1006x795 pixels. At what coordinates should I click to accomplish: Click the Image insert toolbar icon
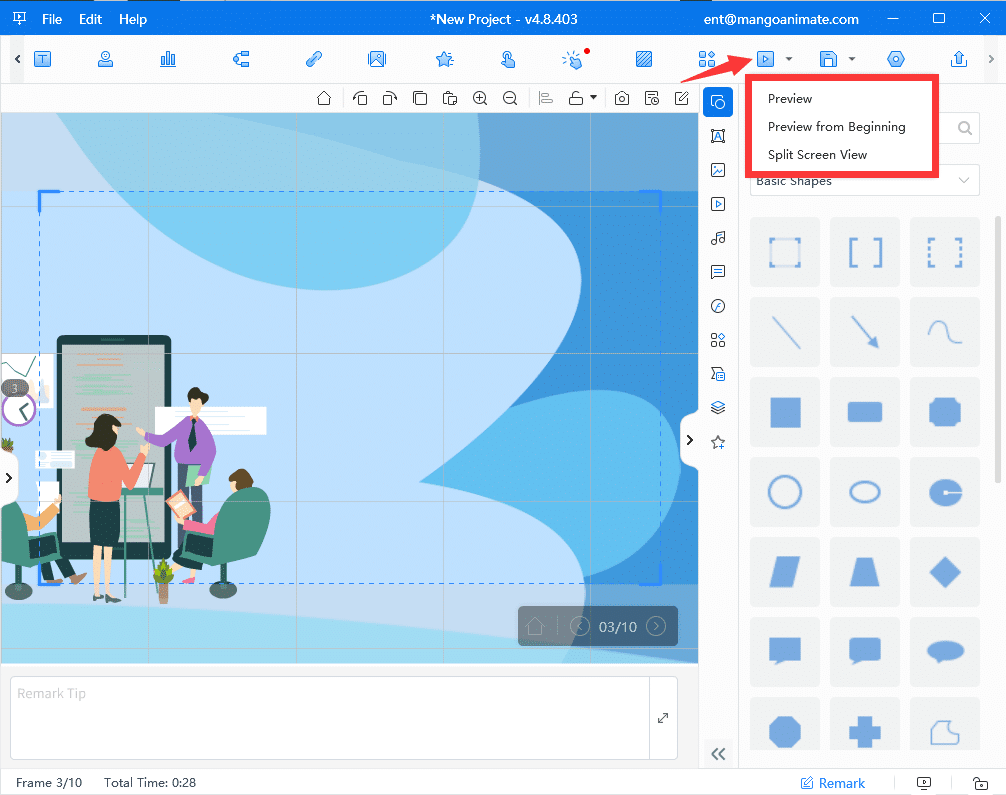[376, 59]
